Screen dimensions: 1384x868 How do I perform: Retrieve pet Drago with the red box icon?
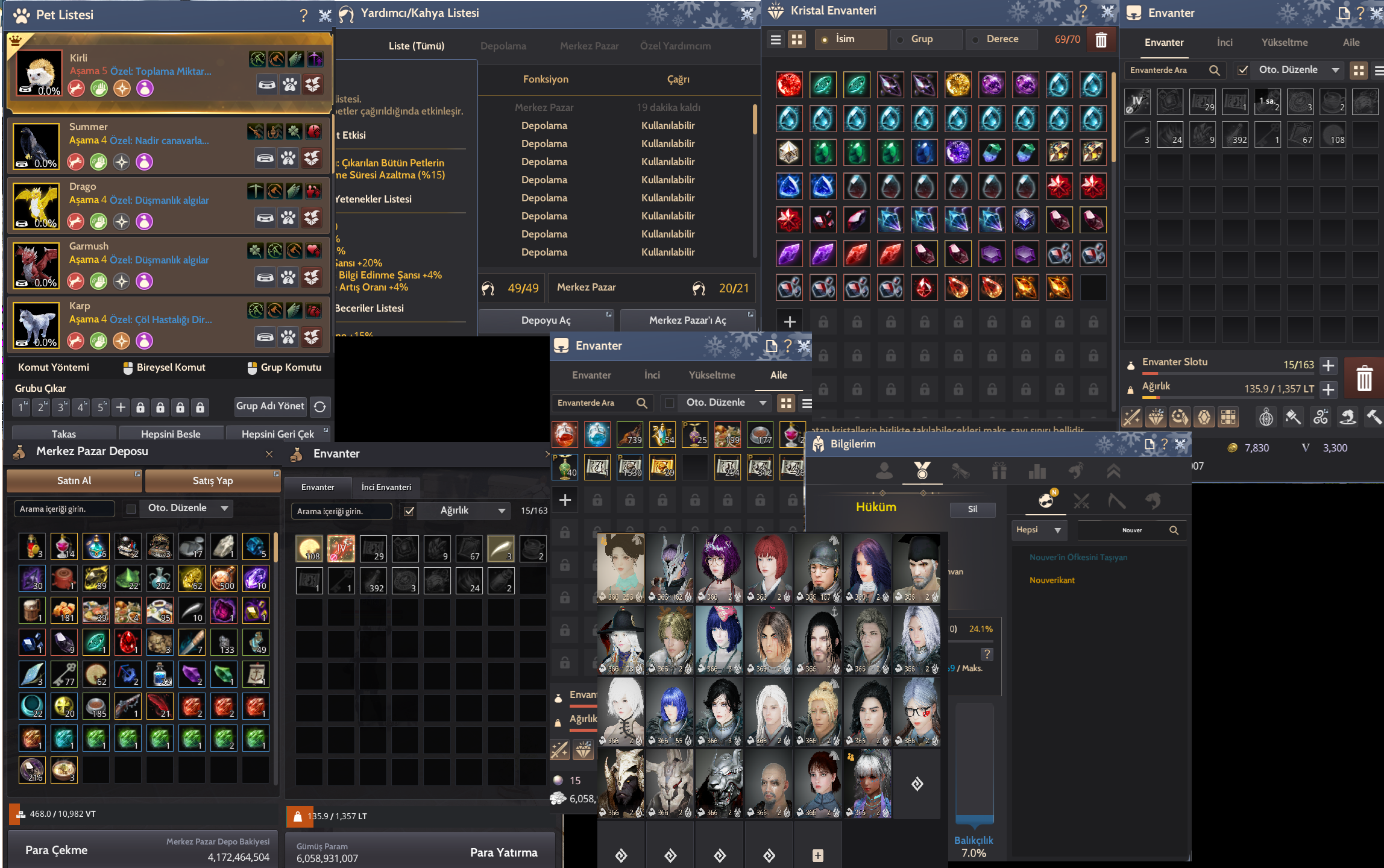[313, 218]
